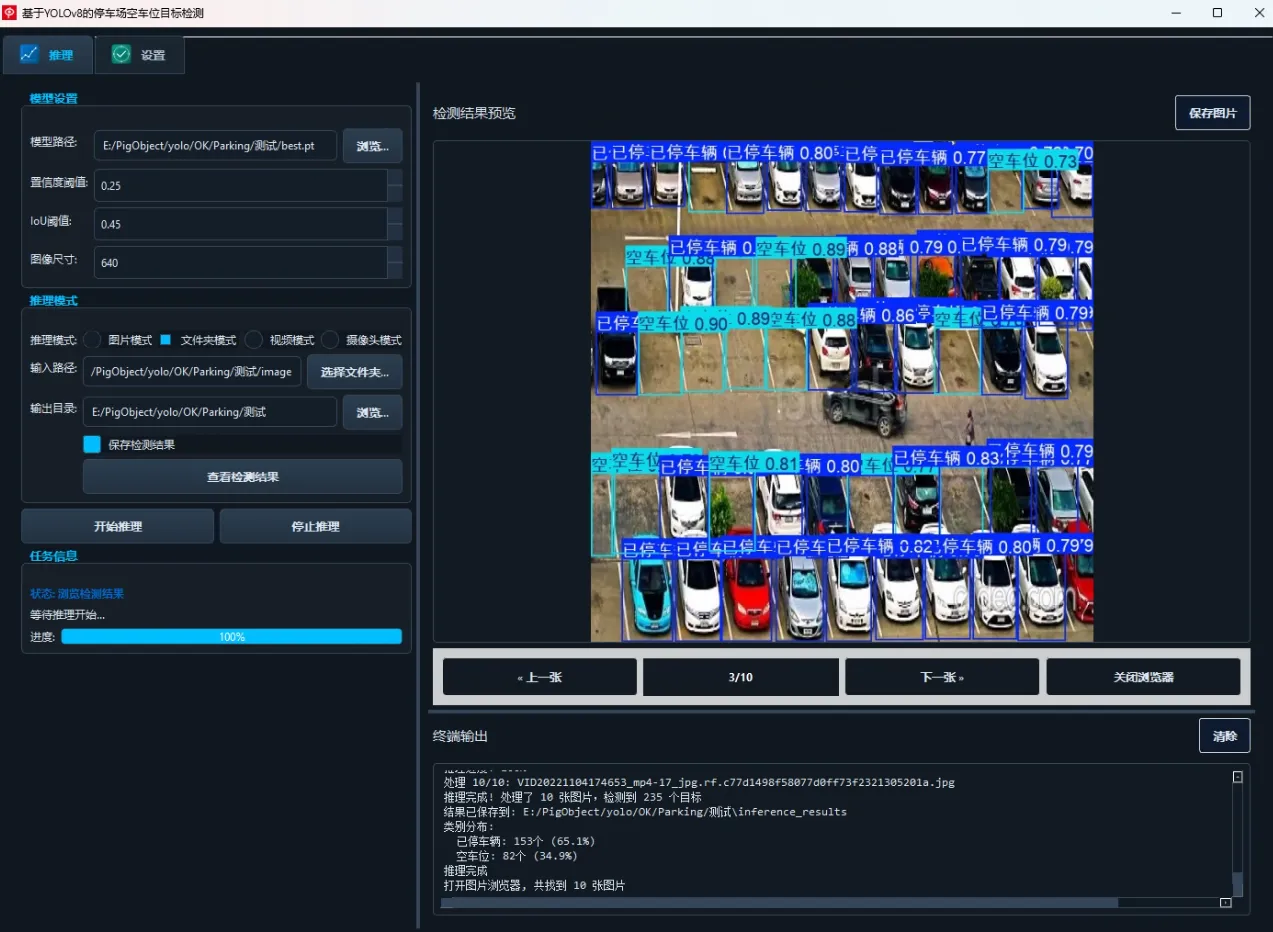Click the app icon in the title bar
Image resolution: width=1273 pixels, height=932 pixels.
(x=10, y=13)
